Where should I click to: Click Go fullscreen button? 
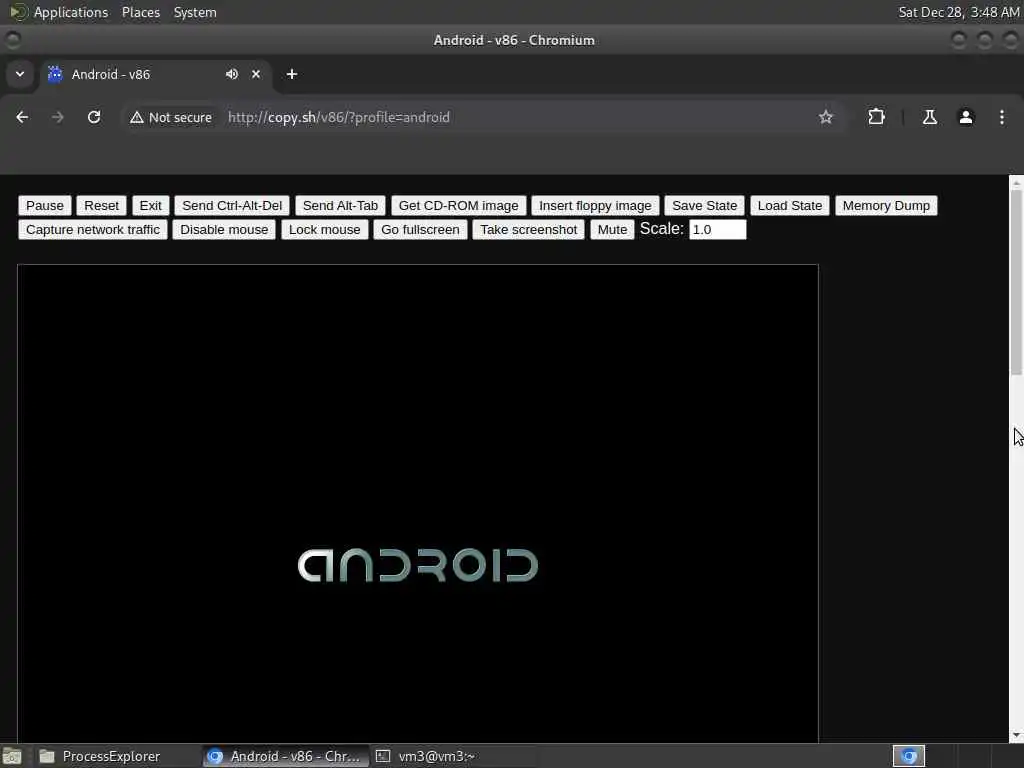[x=420, y=230]
